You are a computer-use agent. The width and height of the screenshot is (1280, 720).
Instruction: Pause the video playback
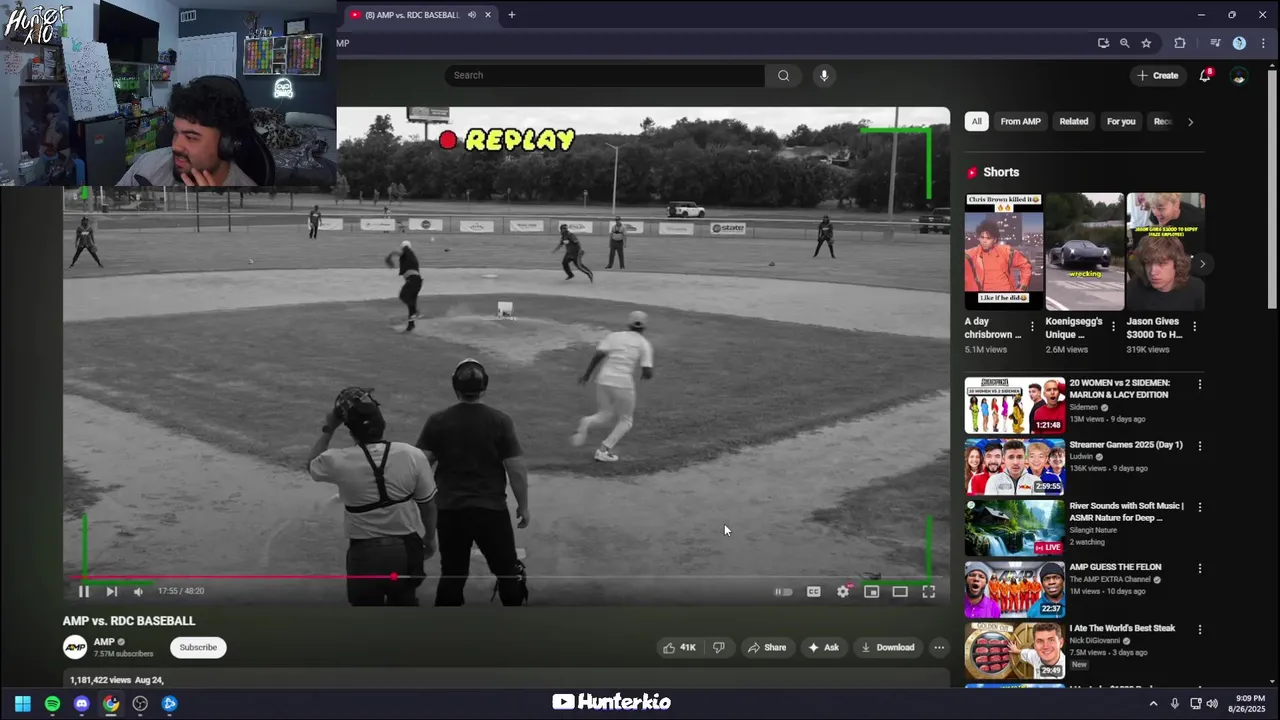tap(84, 591)
